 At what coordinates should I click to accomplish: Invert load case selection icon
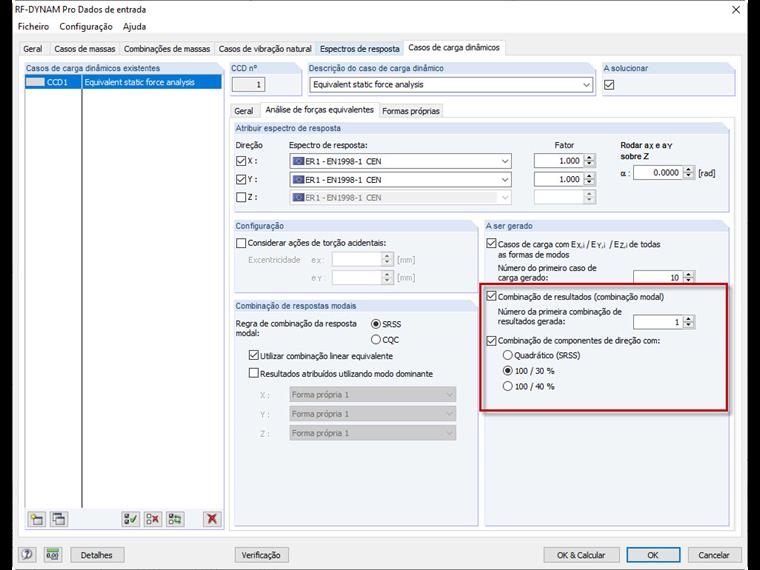(x=175, y=519)
